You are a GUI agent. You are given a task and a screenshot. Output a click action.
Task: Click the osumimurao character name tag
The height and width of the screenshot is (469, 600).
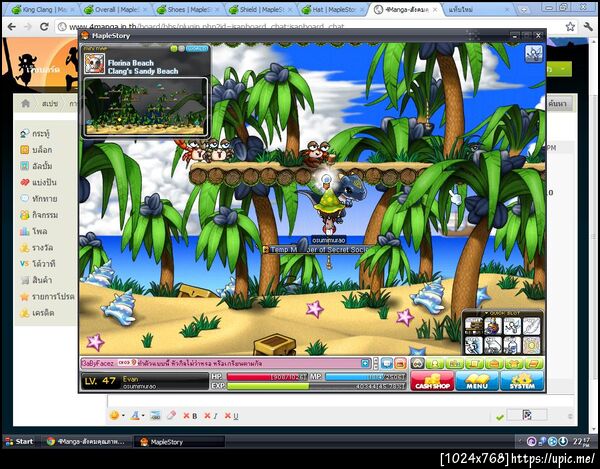tap(329, 240)
